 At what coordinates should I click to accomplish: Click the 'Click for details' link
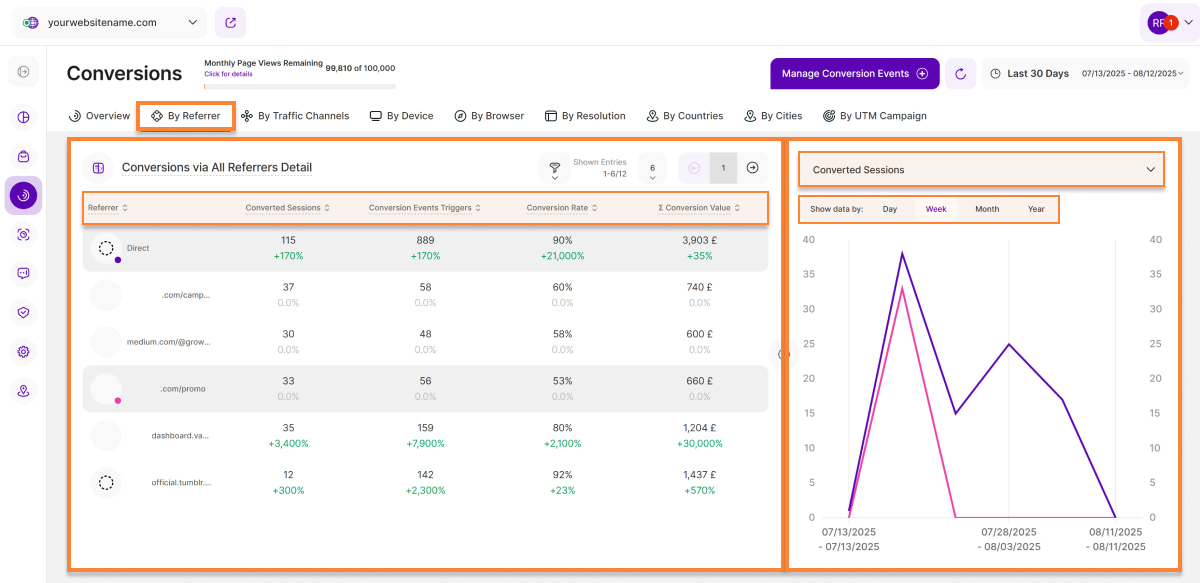click(x=228, y=74)
